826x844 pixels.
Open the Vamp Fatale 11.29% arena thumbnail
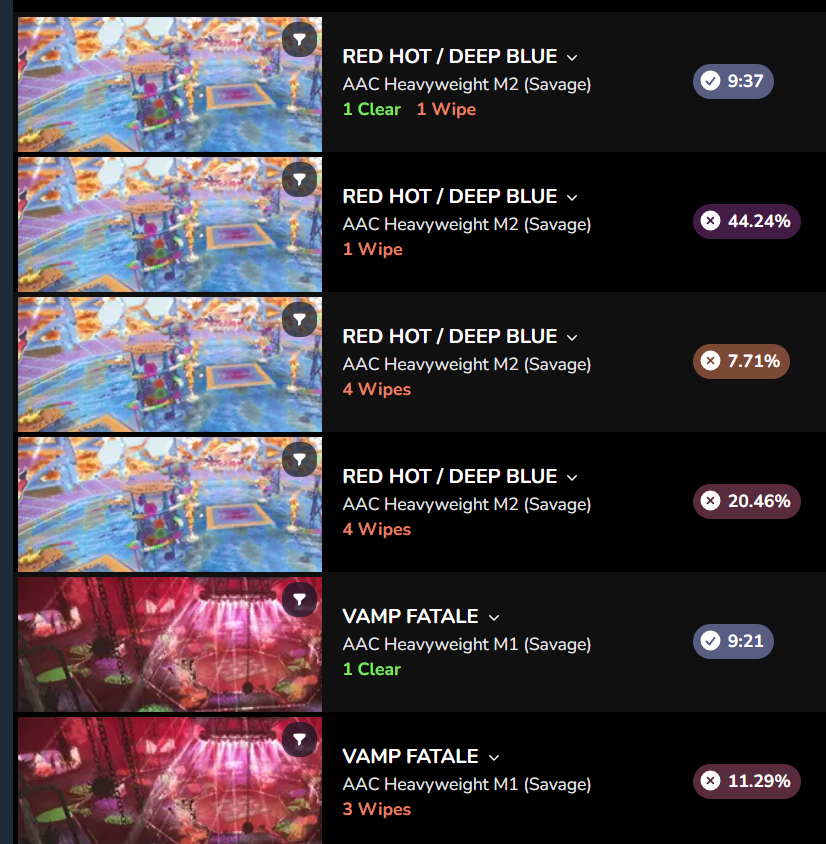tap(170, 780)
